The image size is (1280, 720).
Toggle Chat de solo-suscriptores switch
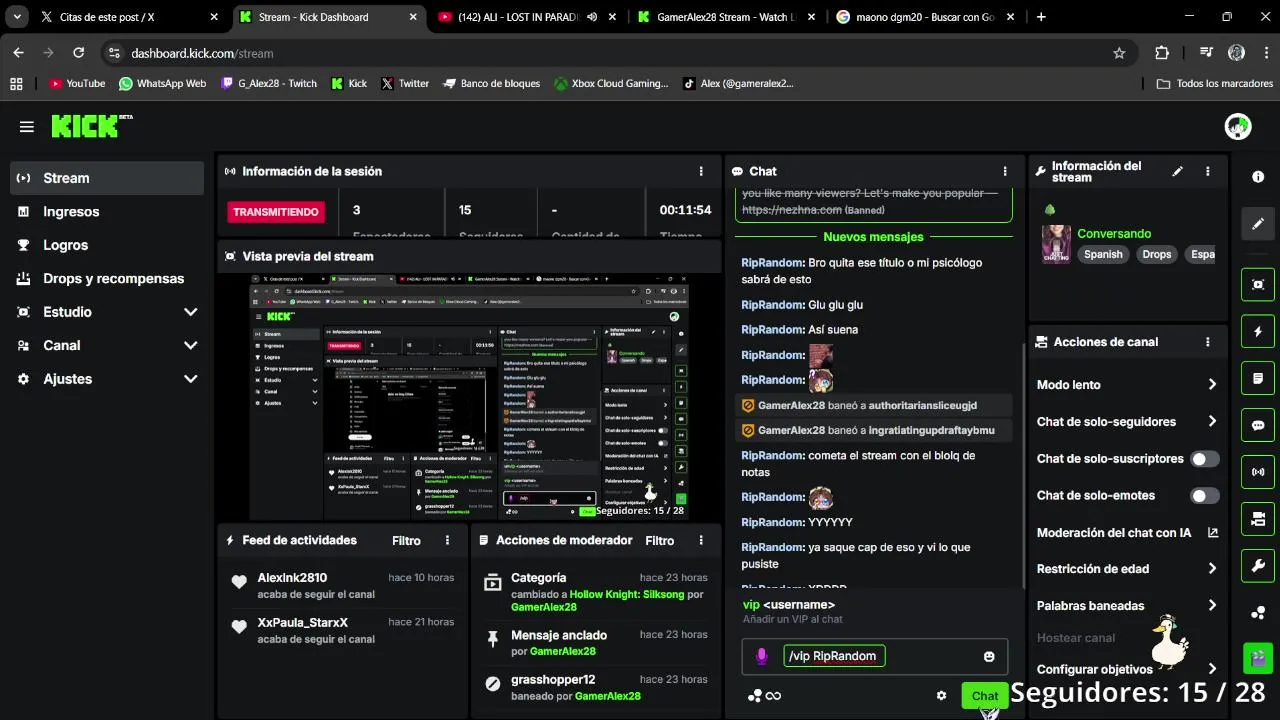click(1205, 459)
